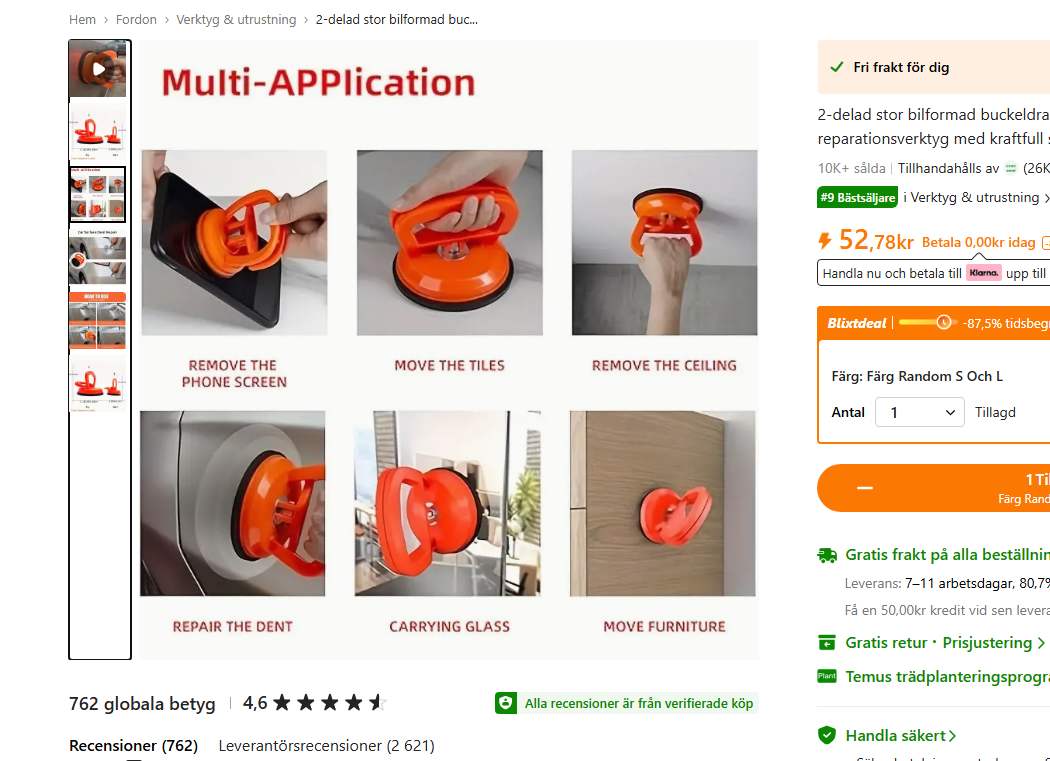Click the Gratis retur box icon
This screenshot has width=1050, height=761.
[827, 642]
